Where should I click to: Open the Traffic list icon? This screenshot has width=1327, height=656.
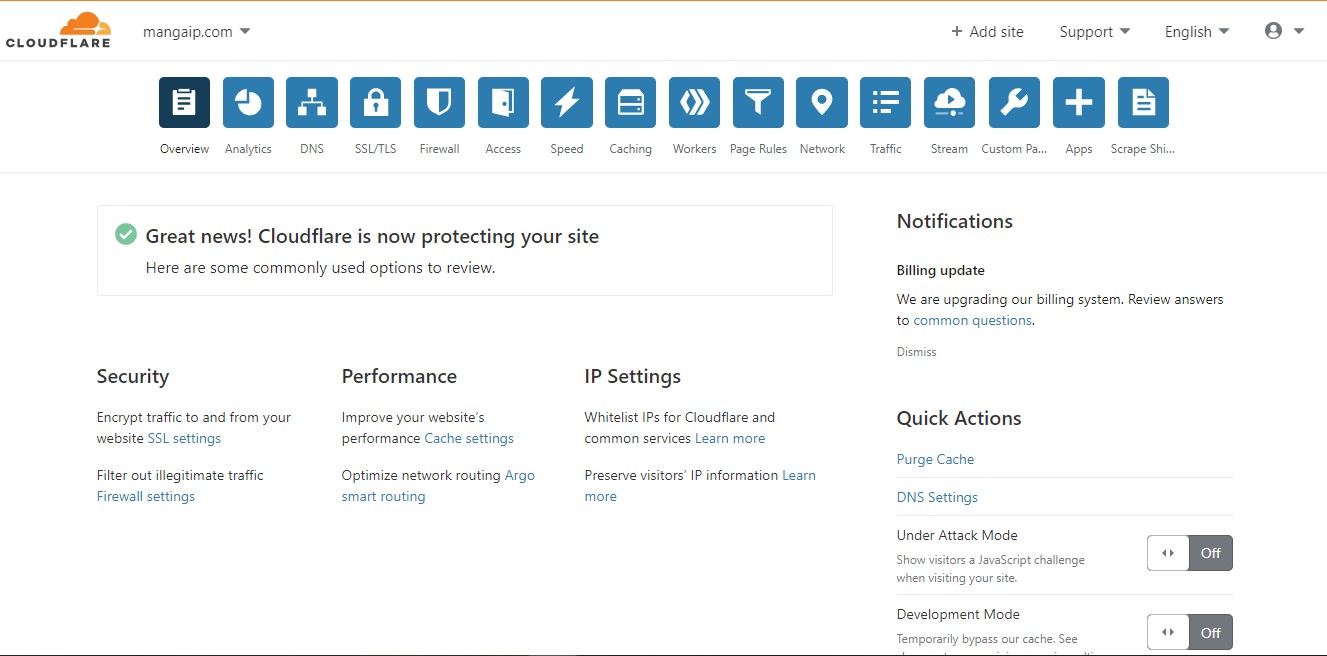click(886, 102)
